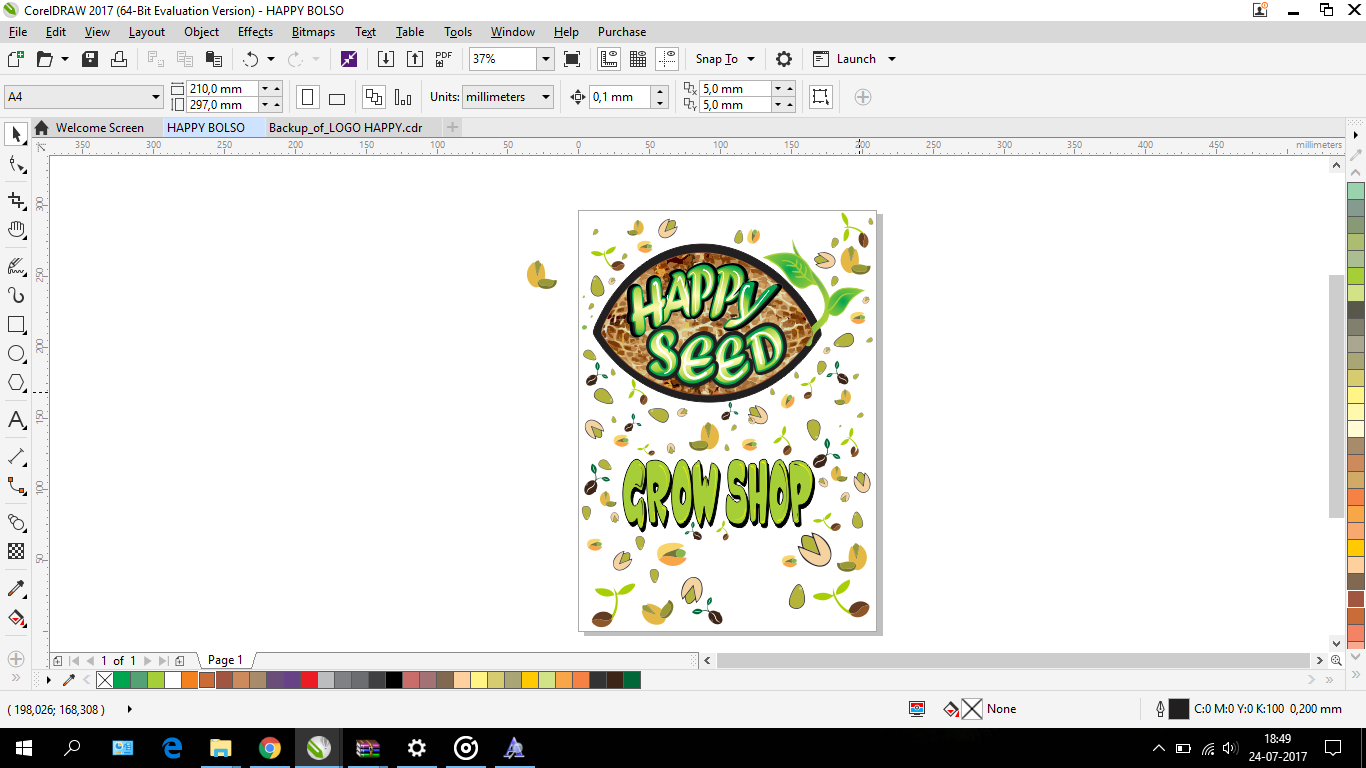The width and height of the screenshot is (1366, 768).
Task: Select the Pick tool
Action: click(16, 134)
